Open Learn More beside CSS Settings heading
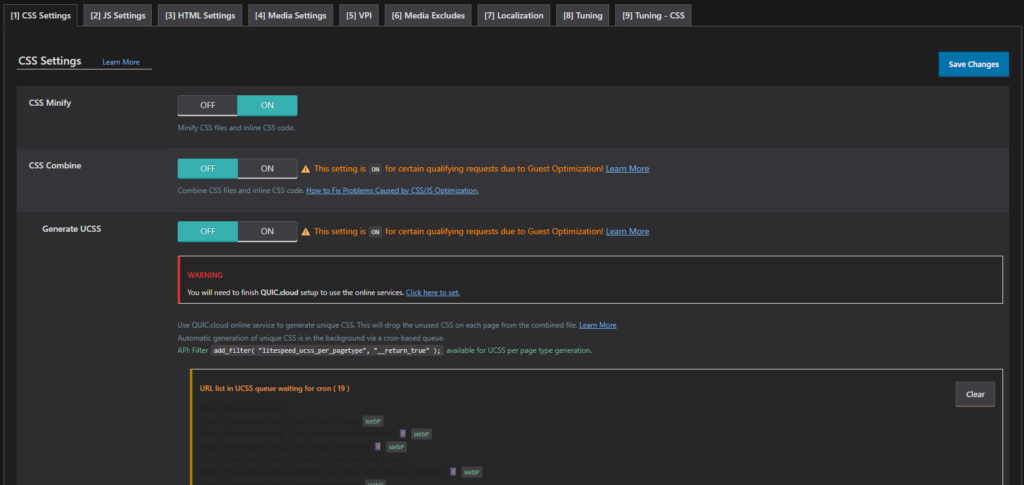Viewport: 1024px width, 485px height. [x=121, y=62]
